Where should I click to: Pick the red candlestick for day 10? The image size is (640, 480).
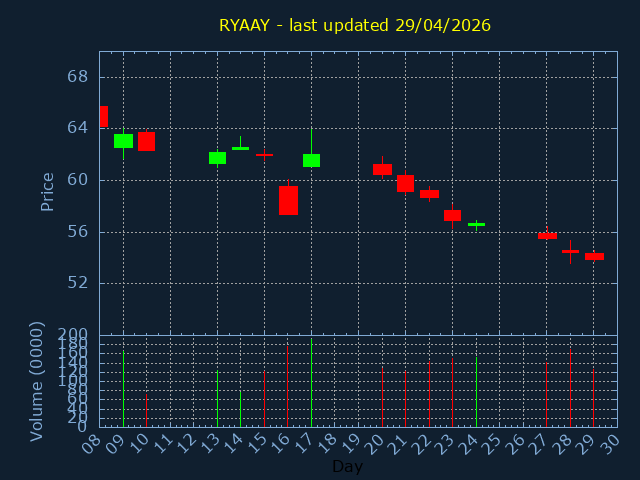click(x=147, y=141)
